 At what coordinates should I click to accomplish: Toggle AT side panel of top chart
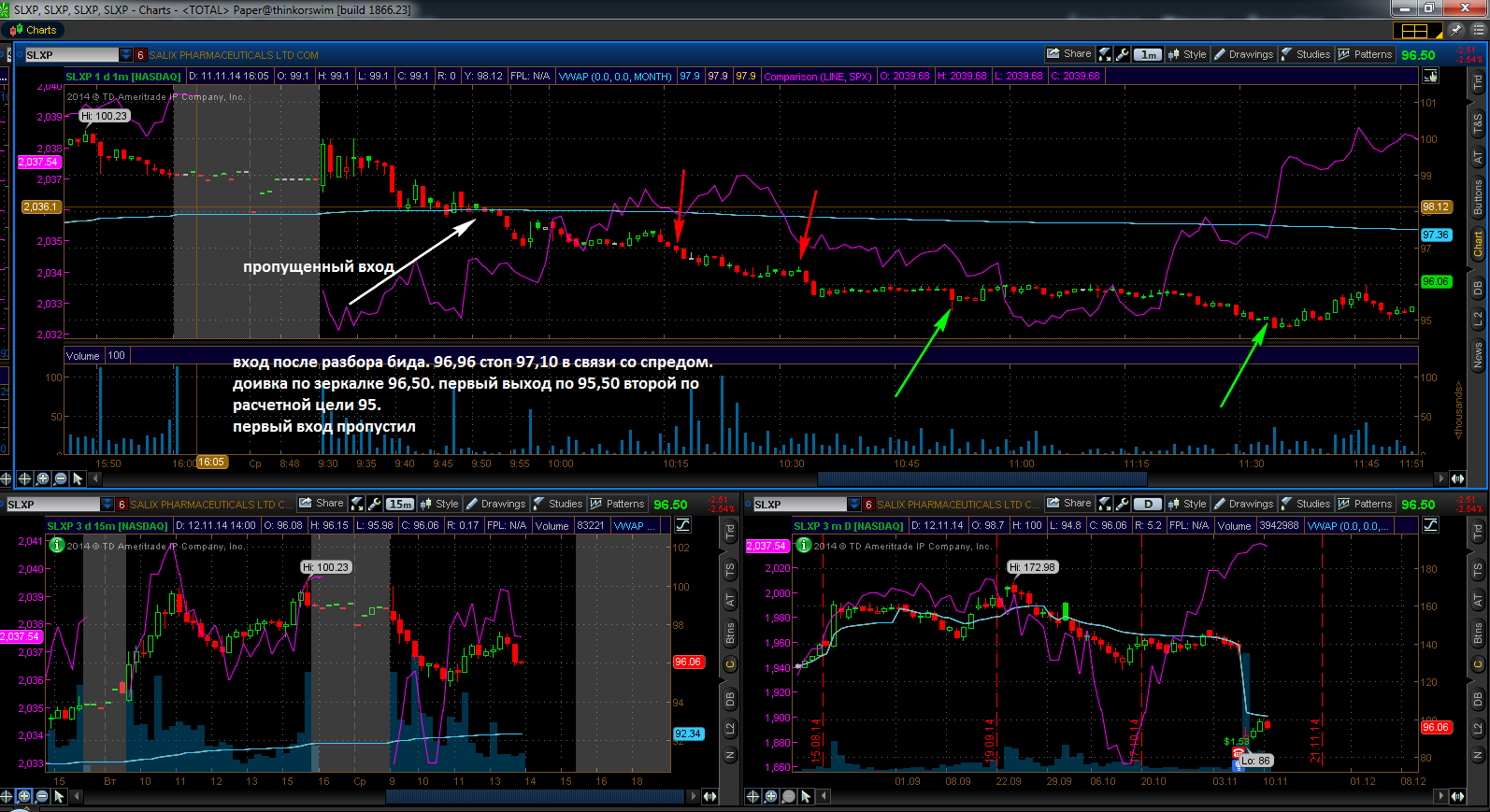click(x=1478, y=157)
